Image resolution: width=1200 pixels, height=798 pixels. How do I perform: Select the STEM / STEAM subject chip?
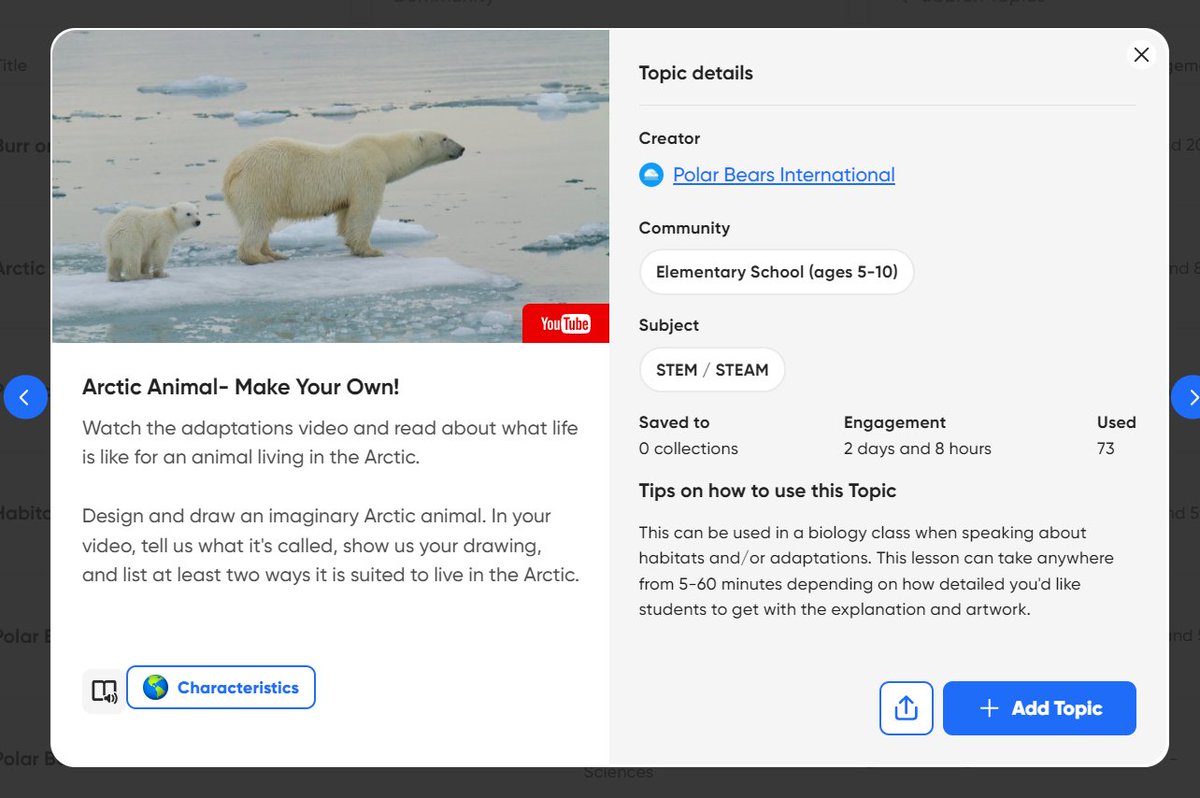[x=712, y=370]
